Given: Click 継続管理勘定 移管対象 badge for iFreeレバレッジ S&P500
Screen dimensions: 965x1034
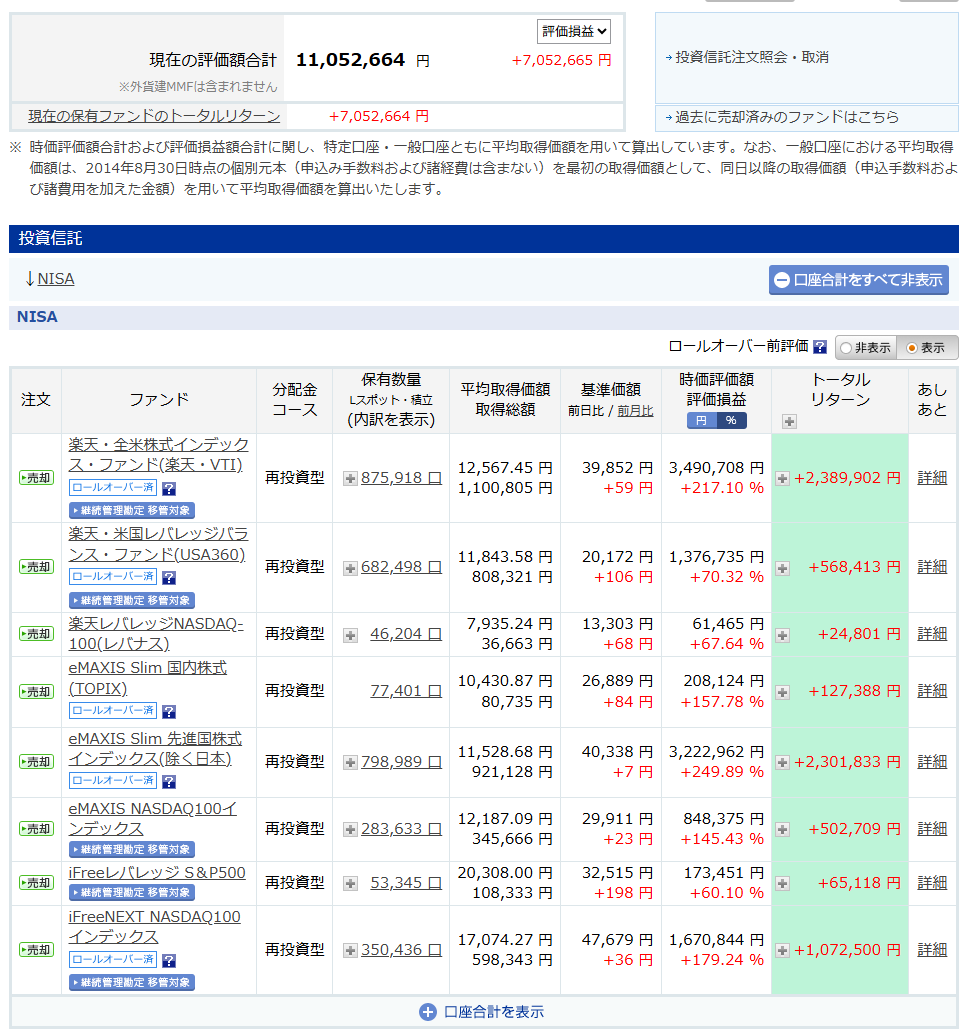Looking at the screenshot, I should (x=132, y=892).
